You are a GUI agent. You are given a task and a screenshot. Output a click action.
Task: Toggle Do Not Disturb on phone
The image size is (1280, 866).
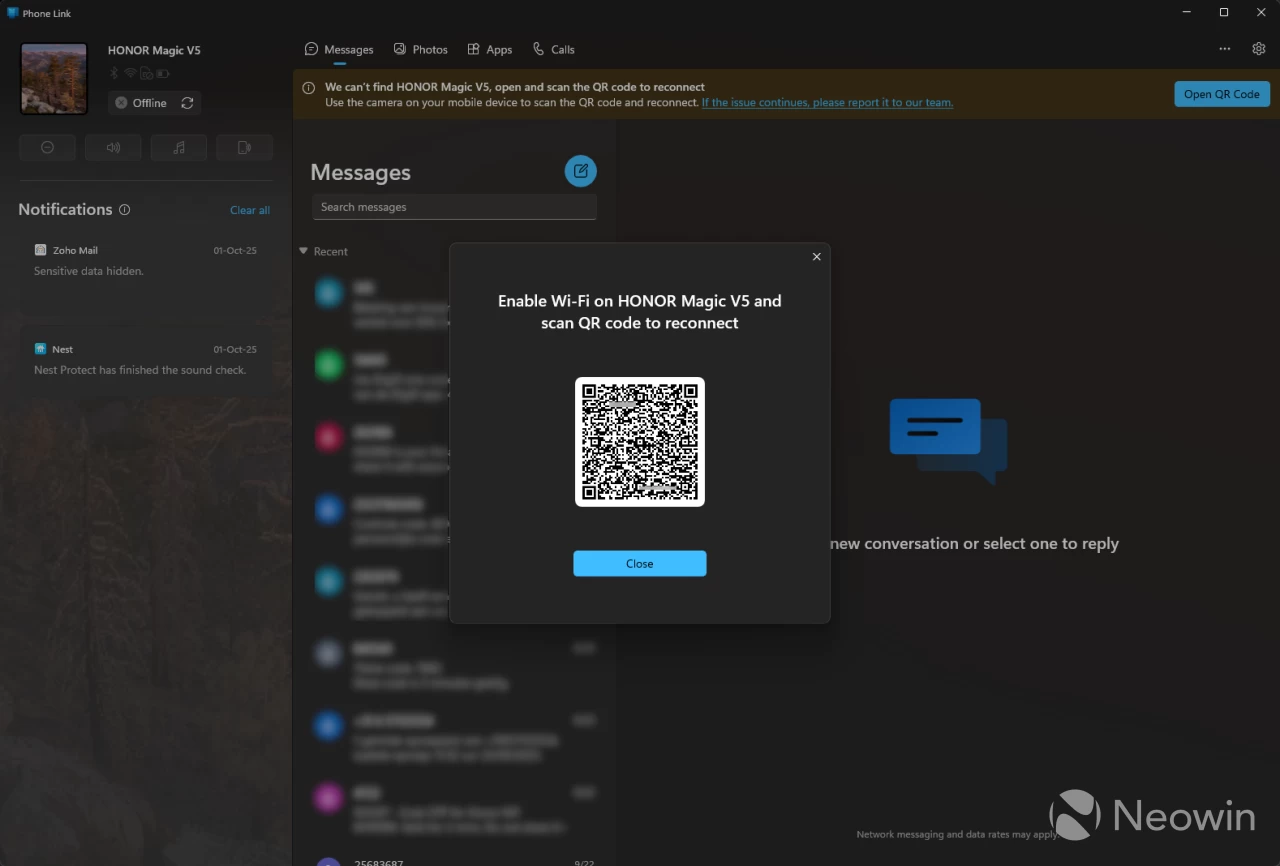pyautogui.click(x=47, y=147)
